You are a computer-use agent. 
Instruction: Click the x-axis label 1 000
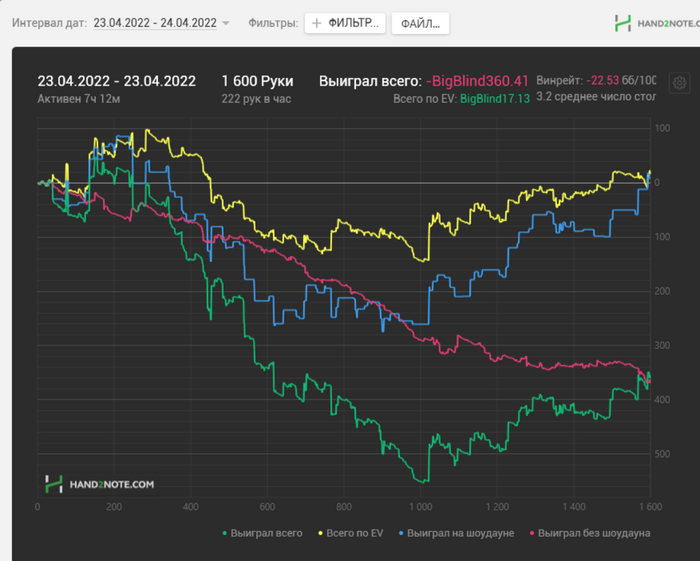click(x=421, y=507)
